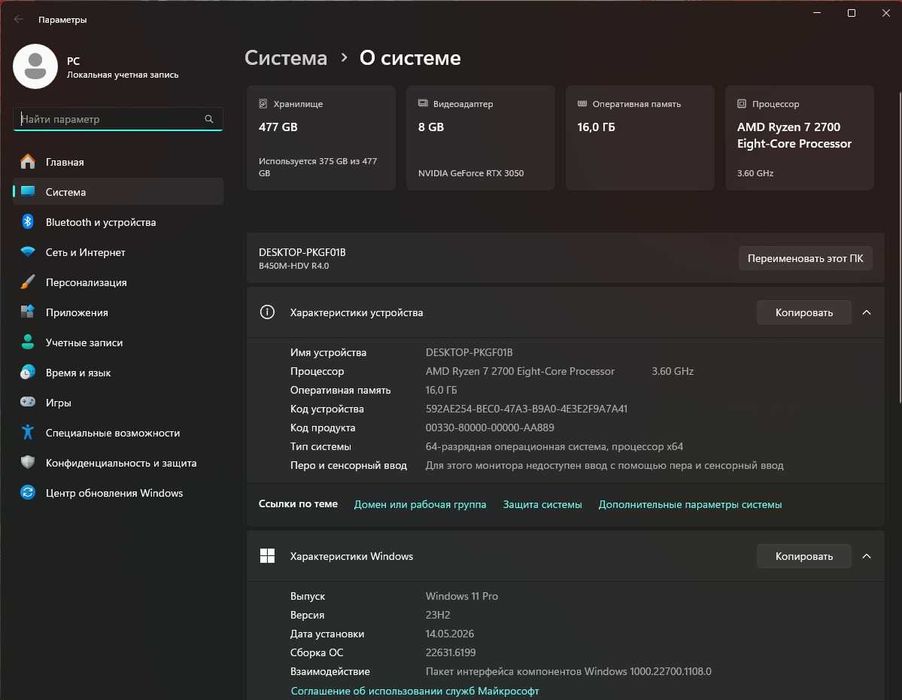The height and width of the screenshot is (700, 902).
Task: Click the Time and language clock icon
Action: click(x=28, y=372)
